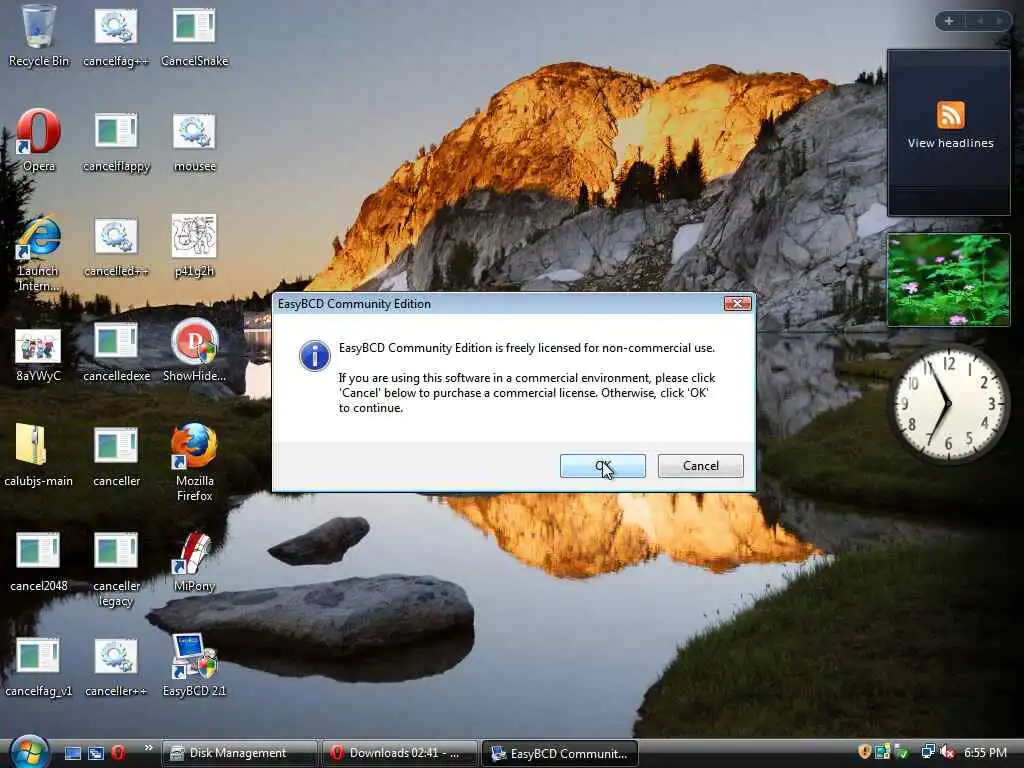Click the network connection tray icon
This screenshot has height=768, width=1024.
click(x=927, y=752)
